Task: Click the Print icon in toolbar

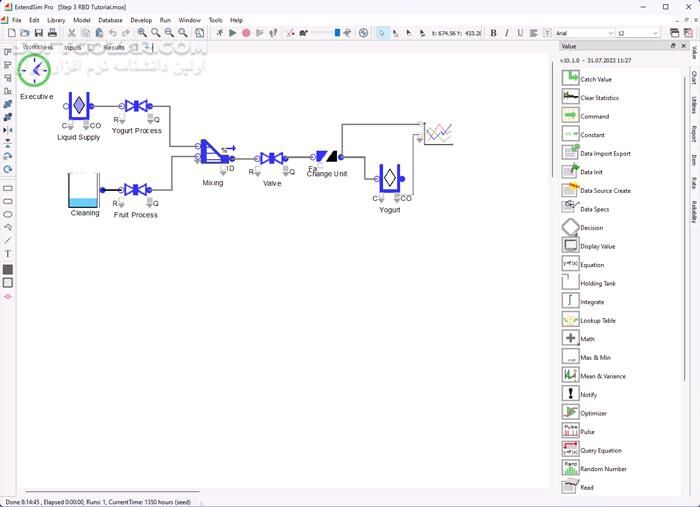Action: (x=52, y=33)
